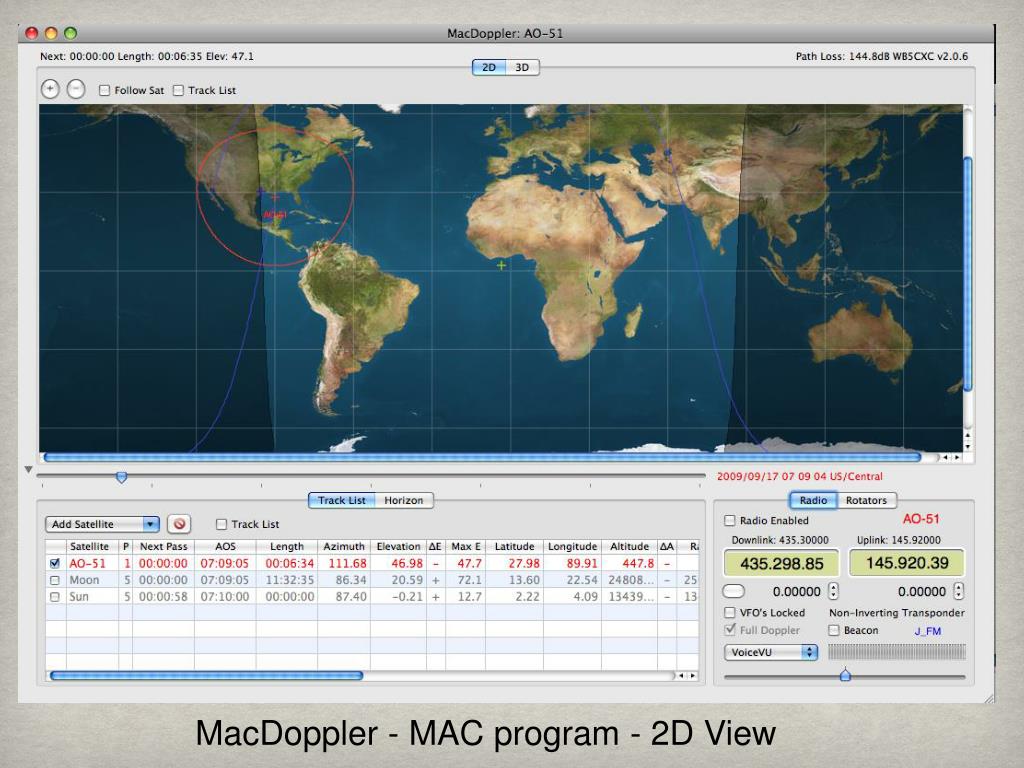Screen dimensions: 1024x768
Task: Sort by Azimuth column header
Action: 344,546
